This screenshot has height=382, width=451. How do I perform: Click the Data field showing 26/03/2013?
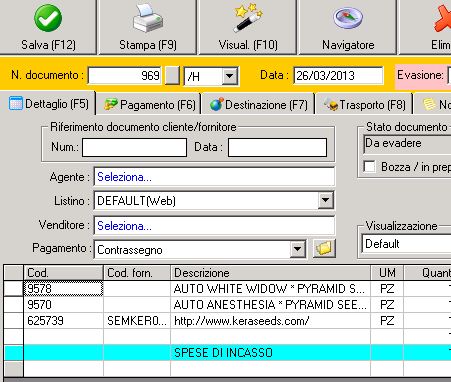[339, 76]
